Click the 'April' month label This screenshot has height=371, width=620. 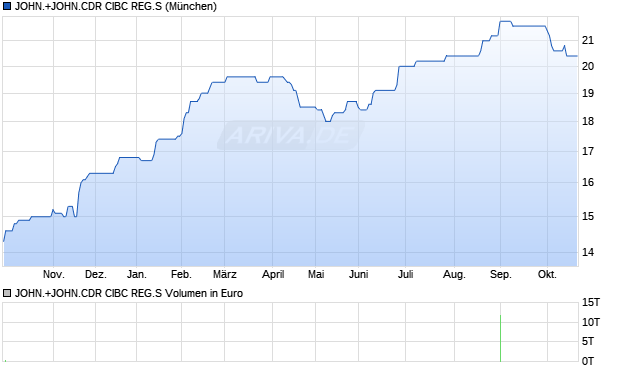pyautogui.click(x=273, y=274)
